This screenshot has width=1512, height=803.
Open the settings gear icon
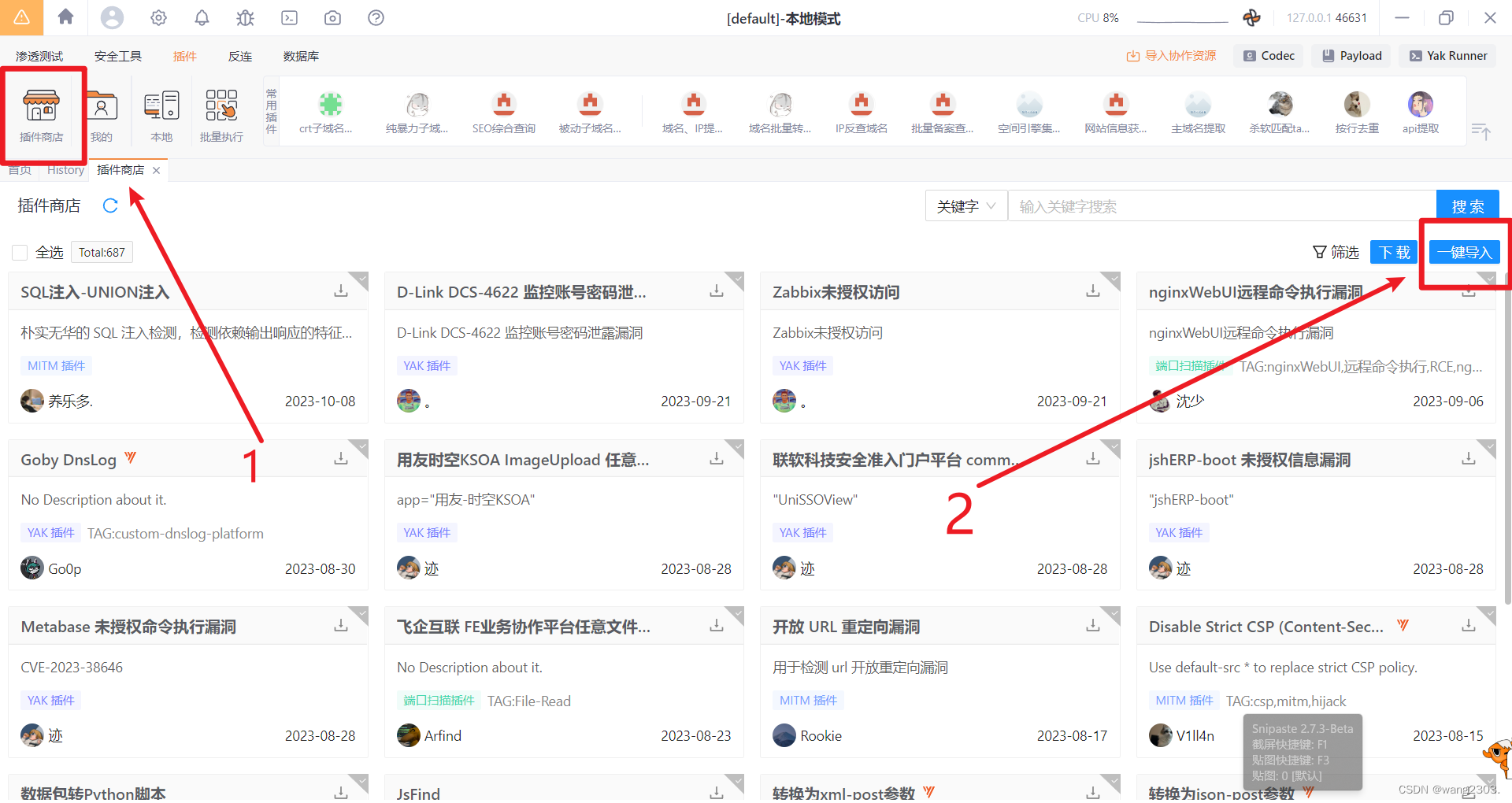pos(158,17)
